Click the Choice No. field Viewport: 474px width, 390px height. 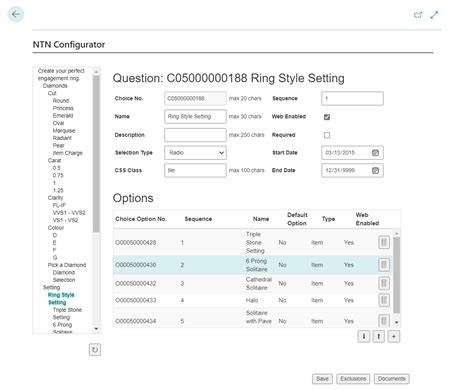tap(195, 98)
